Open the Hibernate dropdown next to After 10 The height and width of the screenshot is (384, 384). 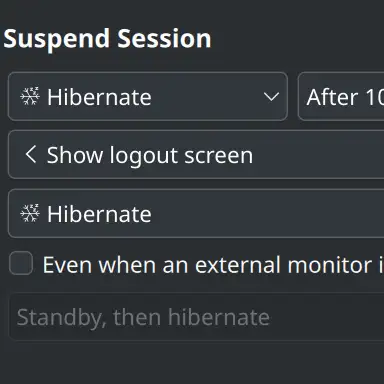(x=148, y=96)
